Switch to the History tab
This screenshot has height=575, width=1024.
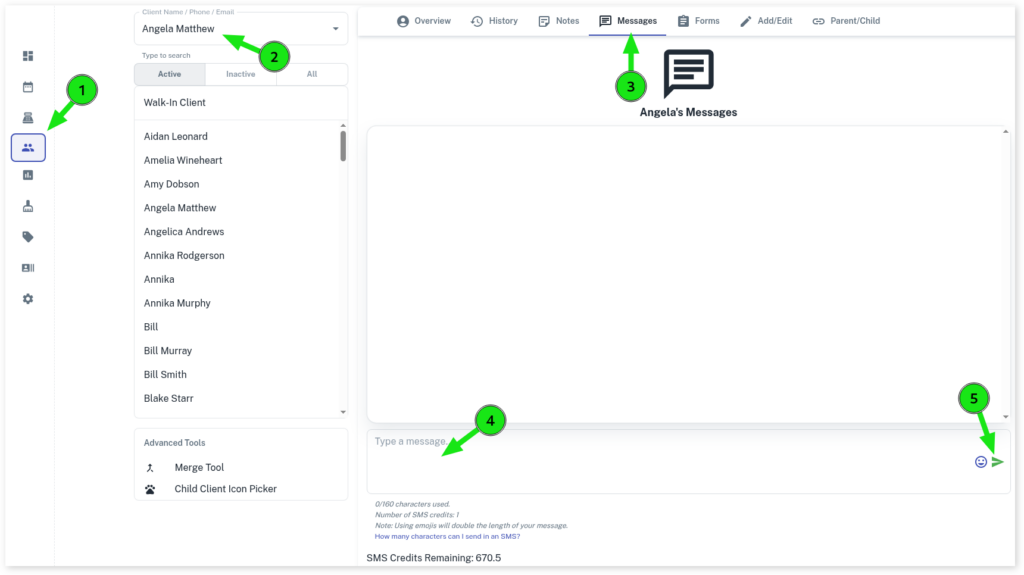pos(494,21)
